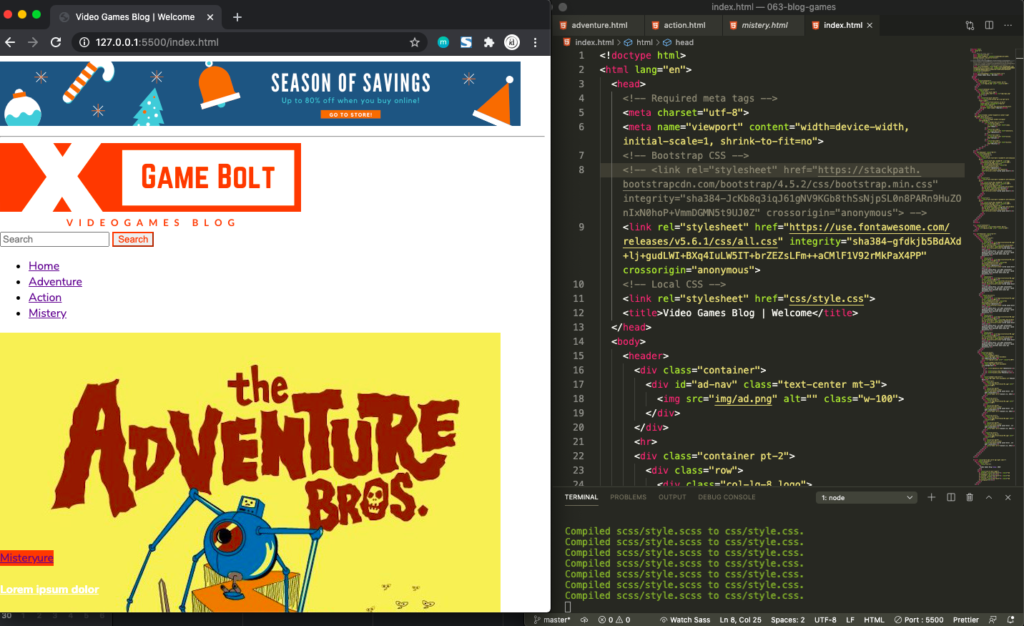Image resolution: width=1024 pixels, height=626 pixels.
Task: Open the Chrome Extensions puzzle menu
Action: pos(489,42)
